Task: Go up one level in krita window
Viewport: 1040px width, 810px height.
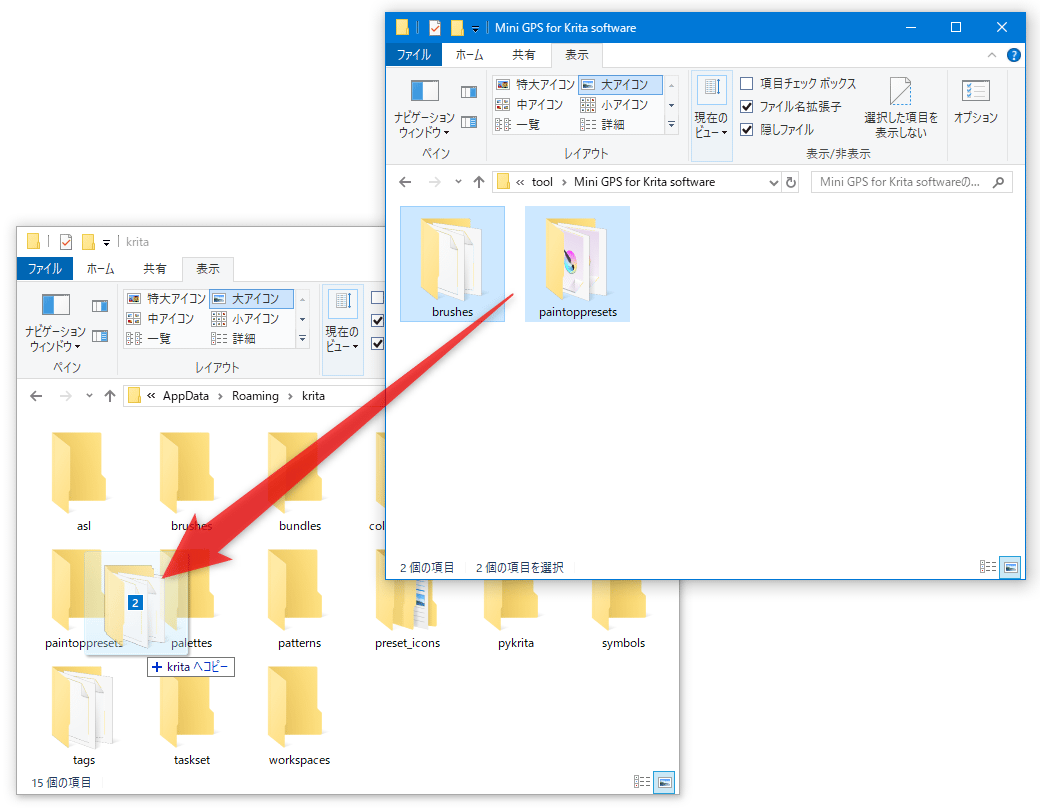Action: (110, 396)
